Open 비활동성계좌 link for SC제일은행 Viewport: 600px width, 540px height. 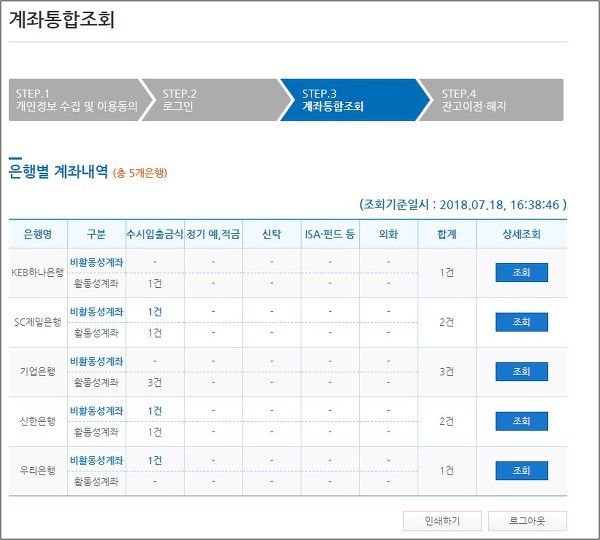(x=96, y=312)
